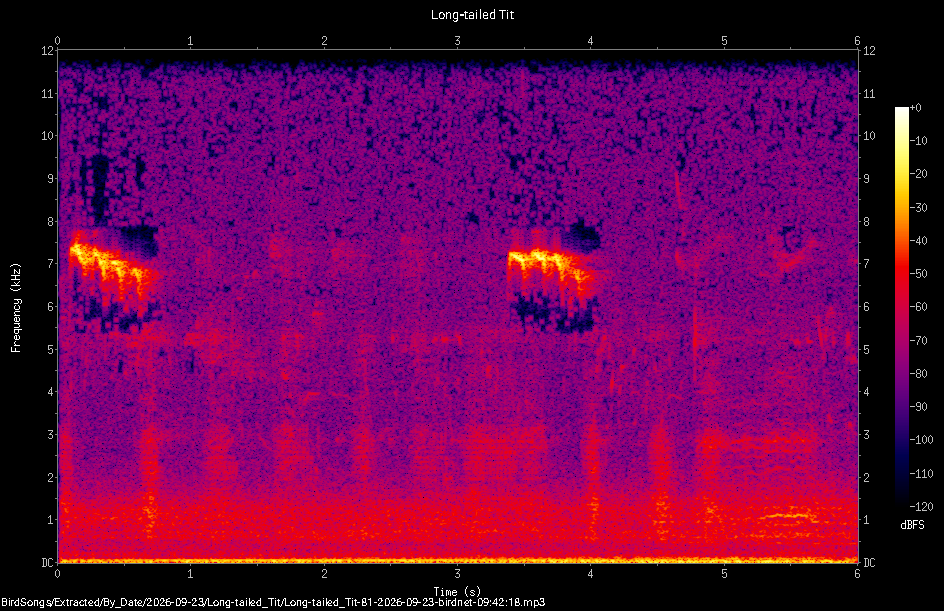The width and height of the screenshot is (944, 611).
Task: Click the 'DC' label on right axis
Action: (869, 562)
